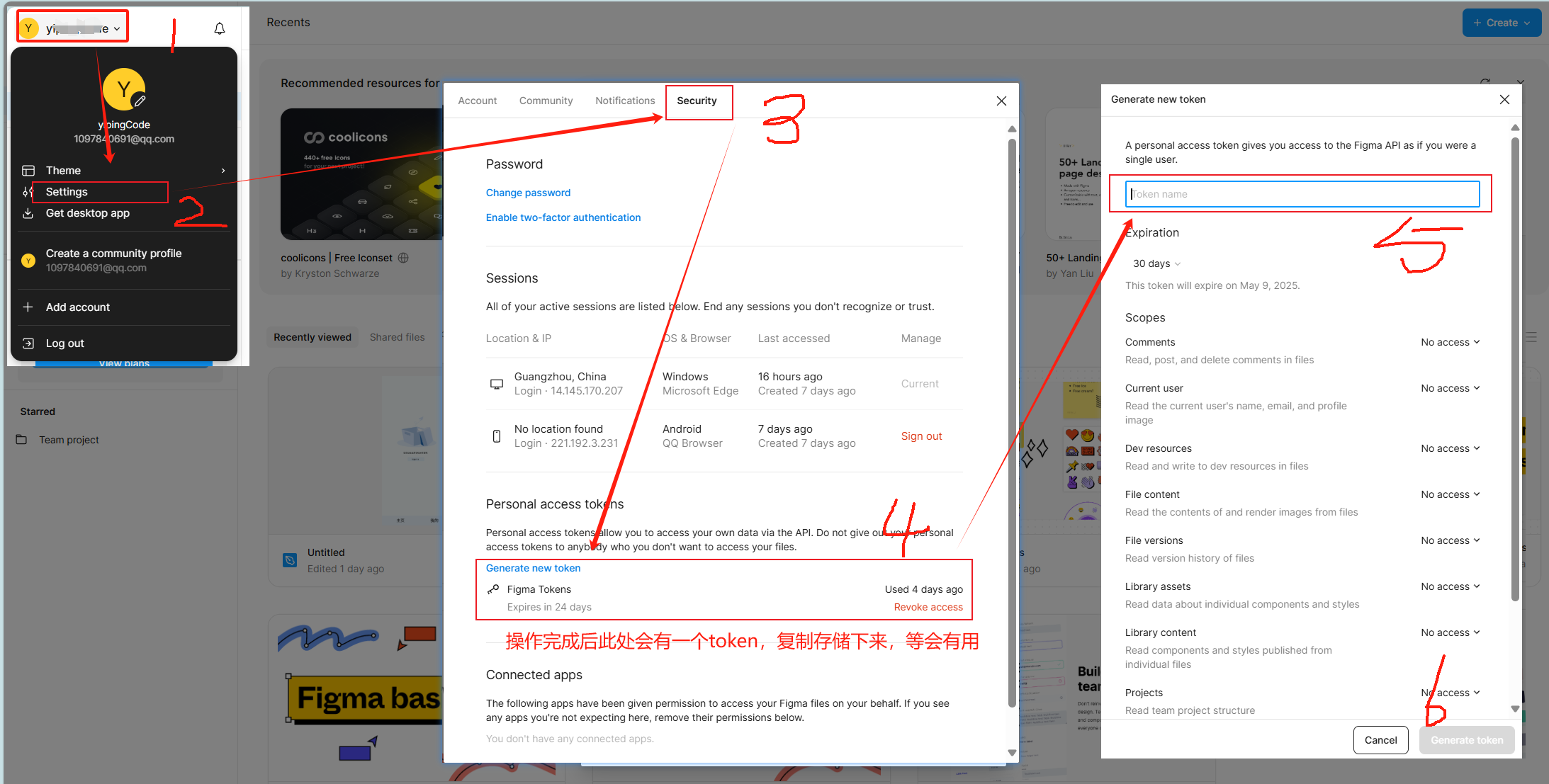Click the Log out icon
This screenshot has height=784, width=1549.
click(28, 343)
